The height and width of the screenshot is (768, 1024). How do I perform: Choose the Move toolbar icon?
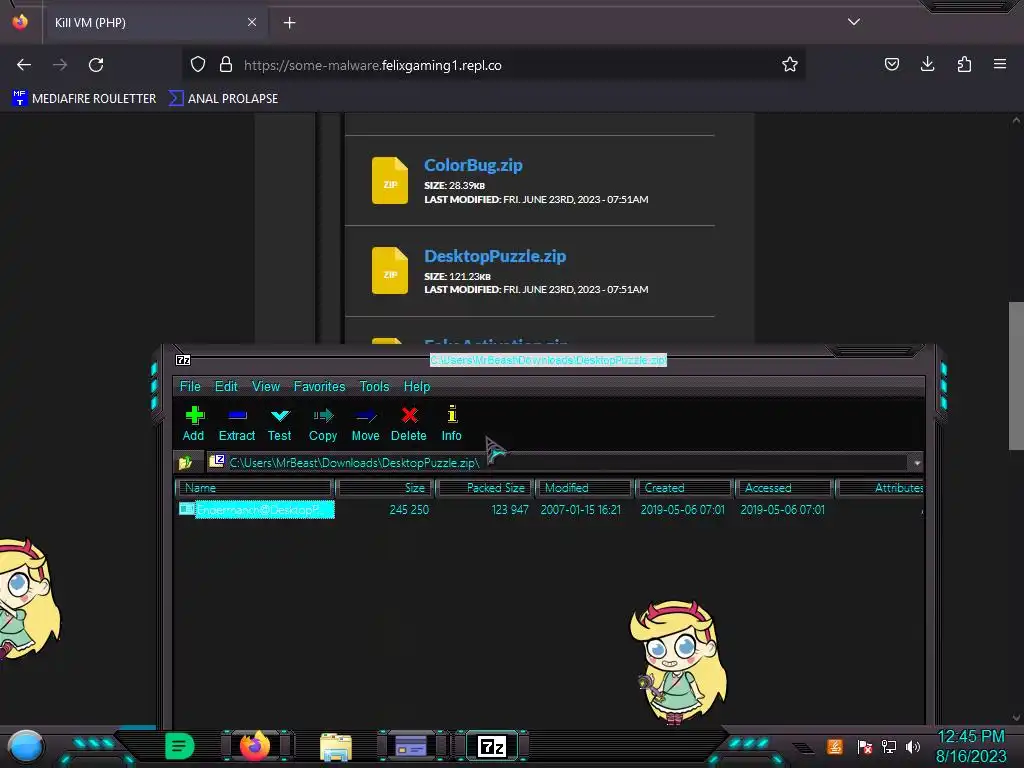click(x=366, y=423)
